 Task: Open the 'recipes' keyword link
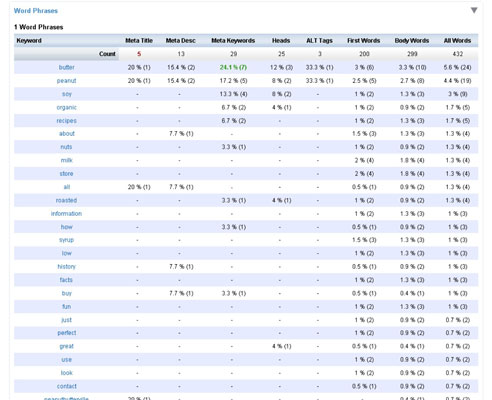(x=67, y=121)
